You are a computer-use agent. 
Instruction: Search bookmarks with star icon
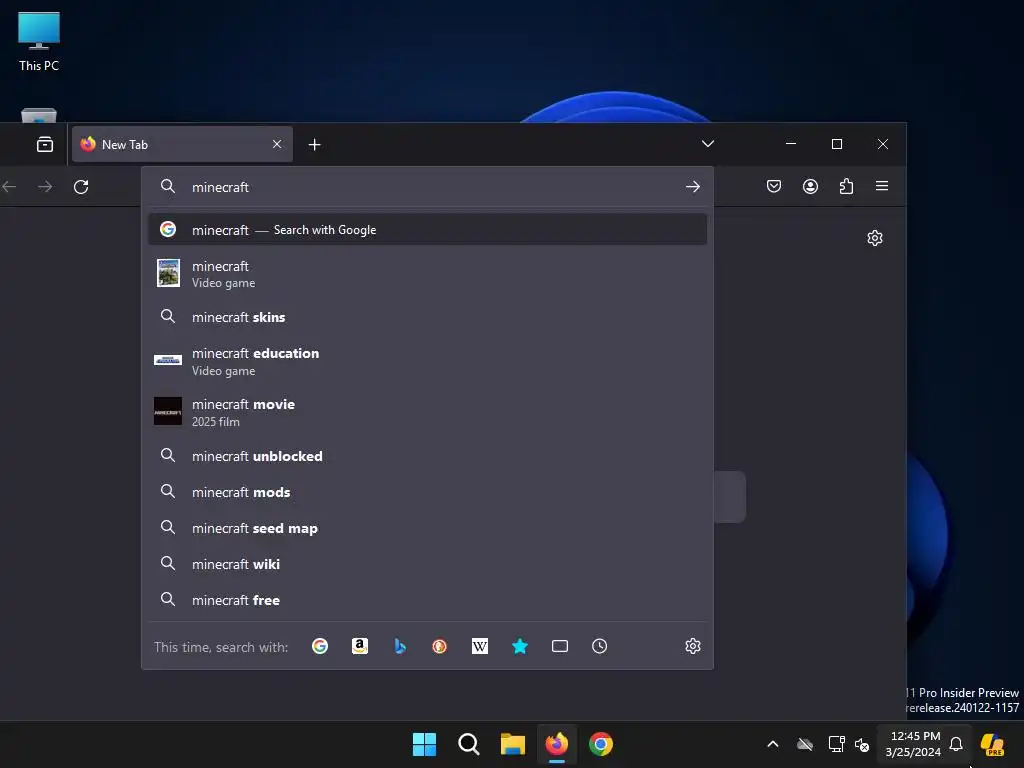tap(520, 646)
